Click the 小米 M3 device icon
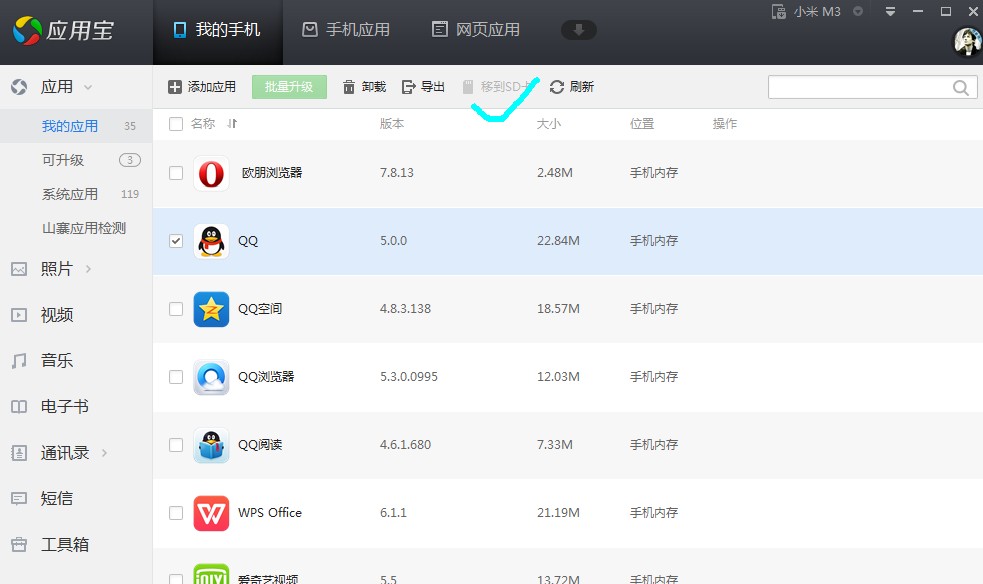Screen dimensions: 983x584 (x=779, y=11)
